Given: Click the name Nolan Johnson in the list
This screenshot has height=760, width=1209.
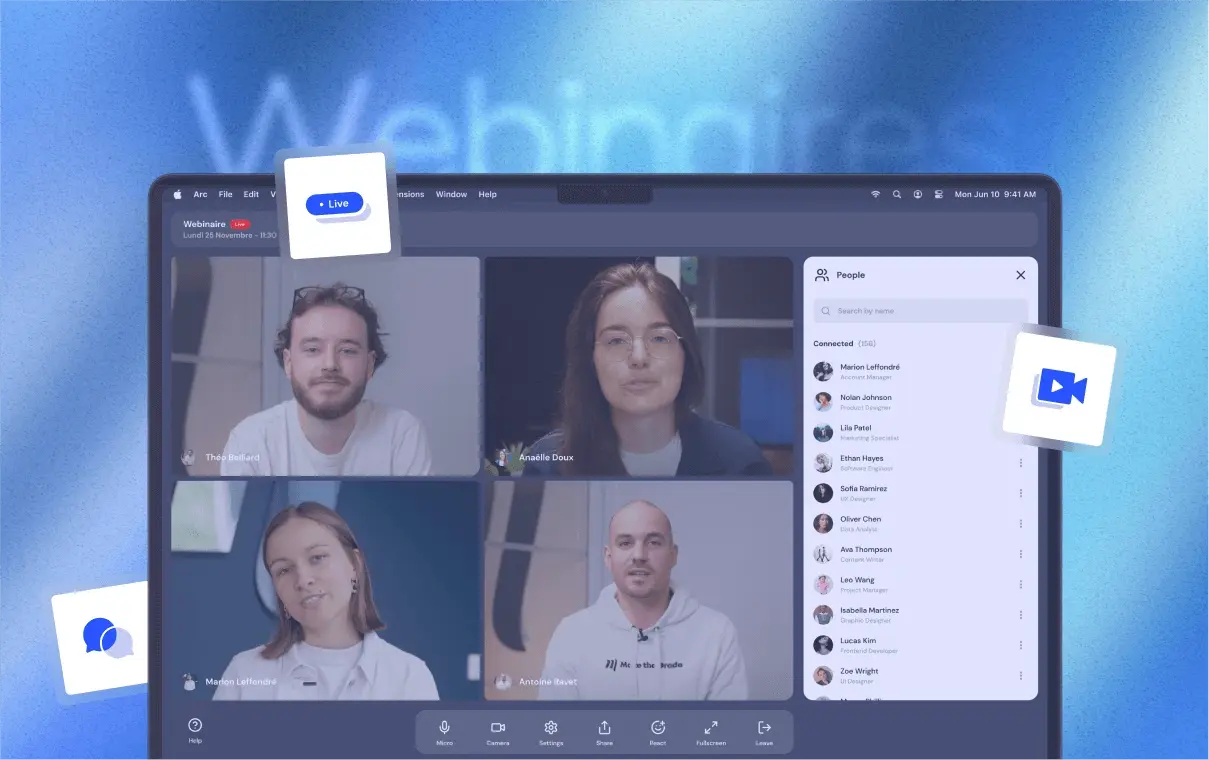Looking at the screenshot, I should (866, 397).
